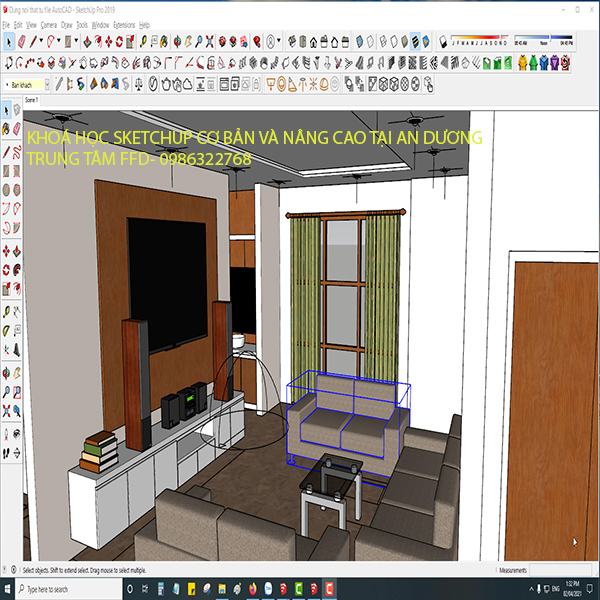Screen dimensions: 600x600
Task: Pick the Polygon tool
Action: click(17, 189)
